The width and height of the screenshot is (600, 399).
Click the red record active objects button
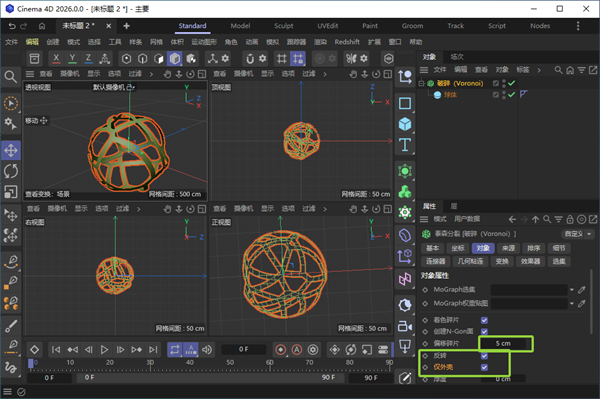coord(280,350)
